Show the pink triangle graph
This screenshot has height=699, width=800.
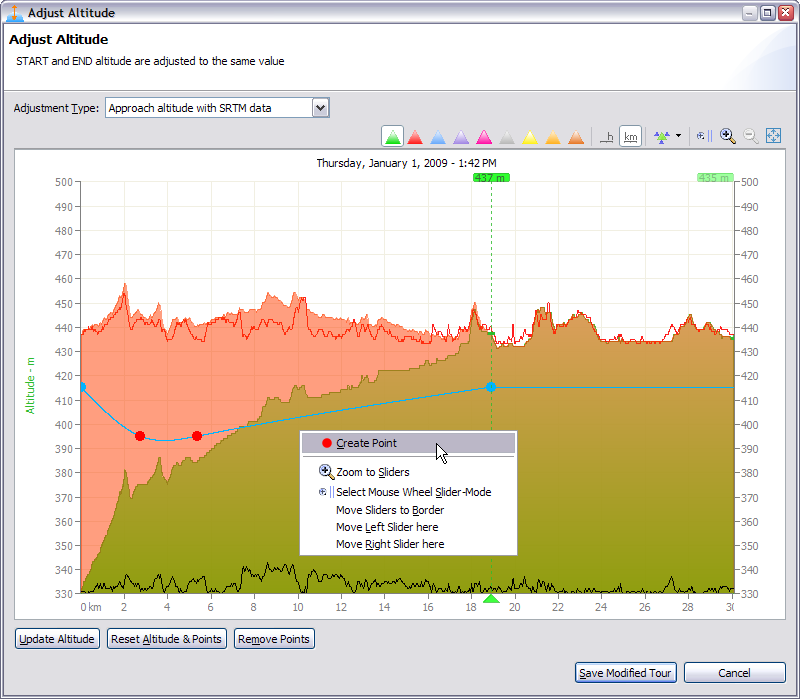coord(484,137)
